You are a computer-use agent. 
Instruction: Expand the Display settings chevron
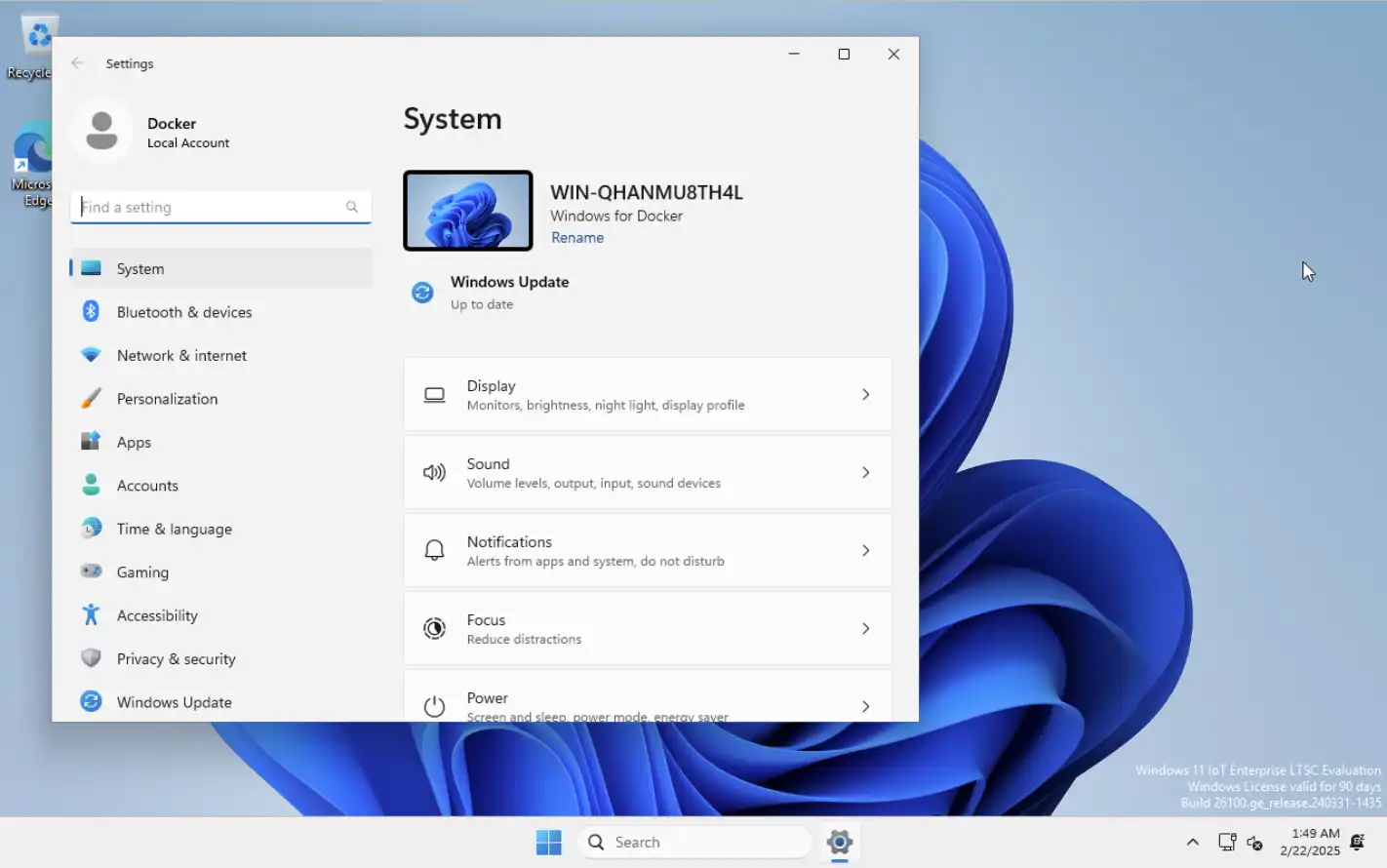(865, 395)
